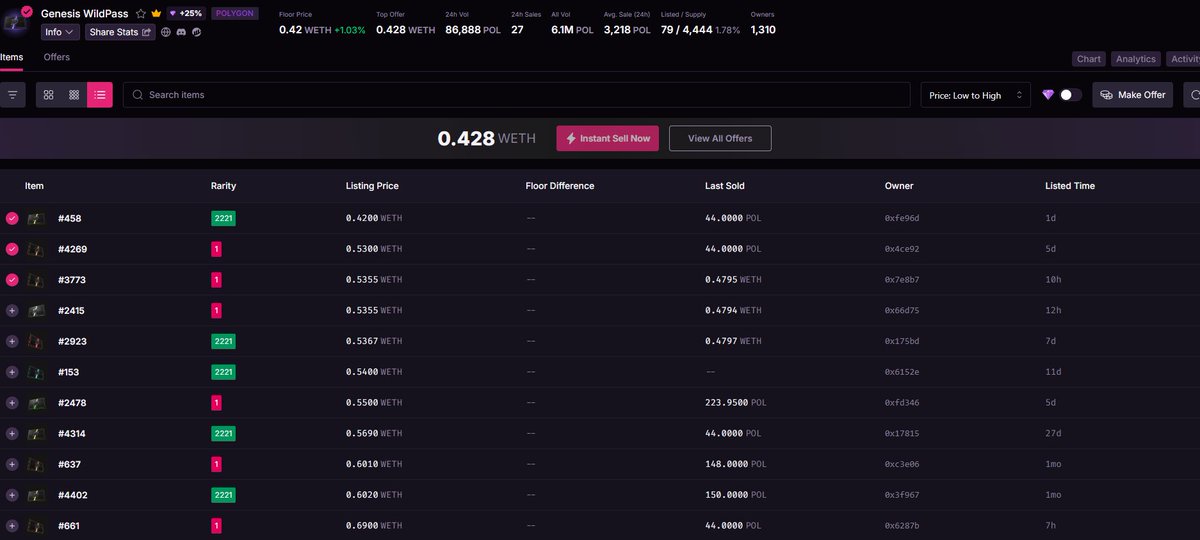Click the Owner column header

click(x=899, y=186)
